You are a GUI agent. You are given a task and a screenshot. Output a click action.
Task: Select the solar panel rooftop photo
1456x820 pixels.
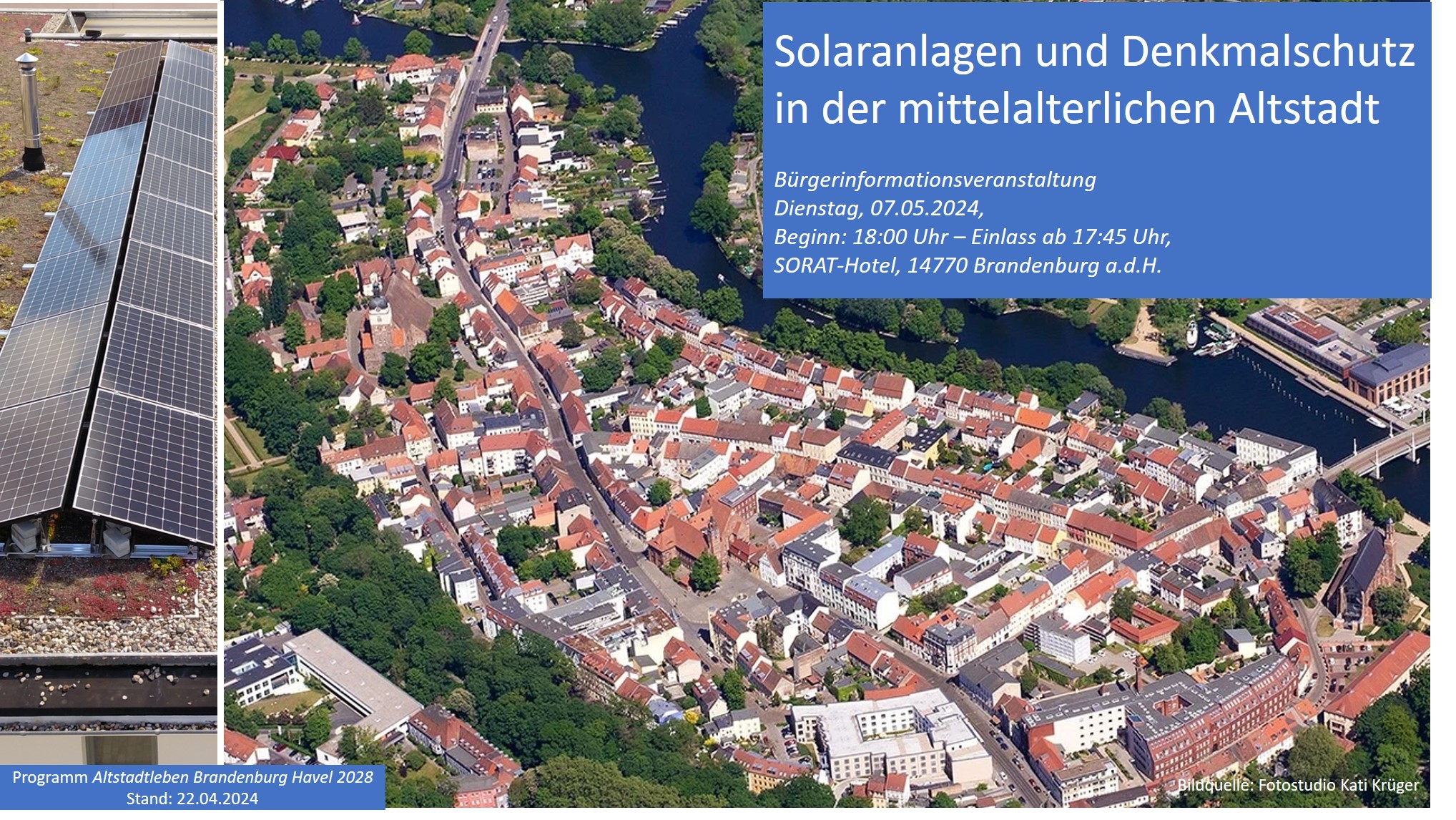pyautogui.click(x=109, y=383)
